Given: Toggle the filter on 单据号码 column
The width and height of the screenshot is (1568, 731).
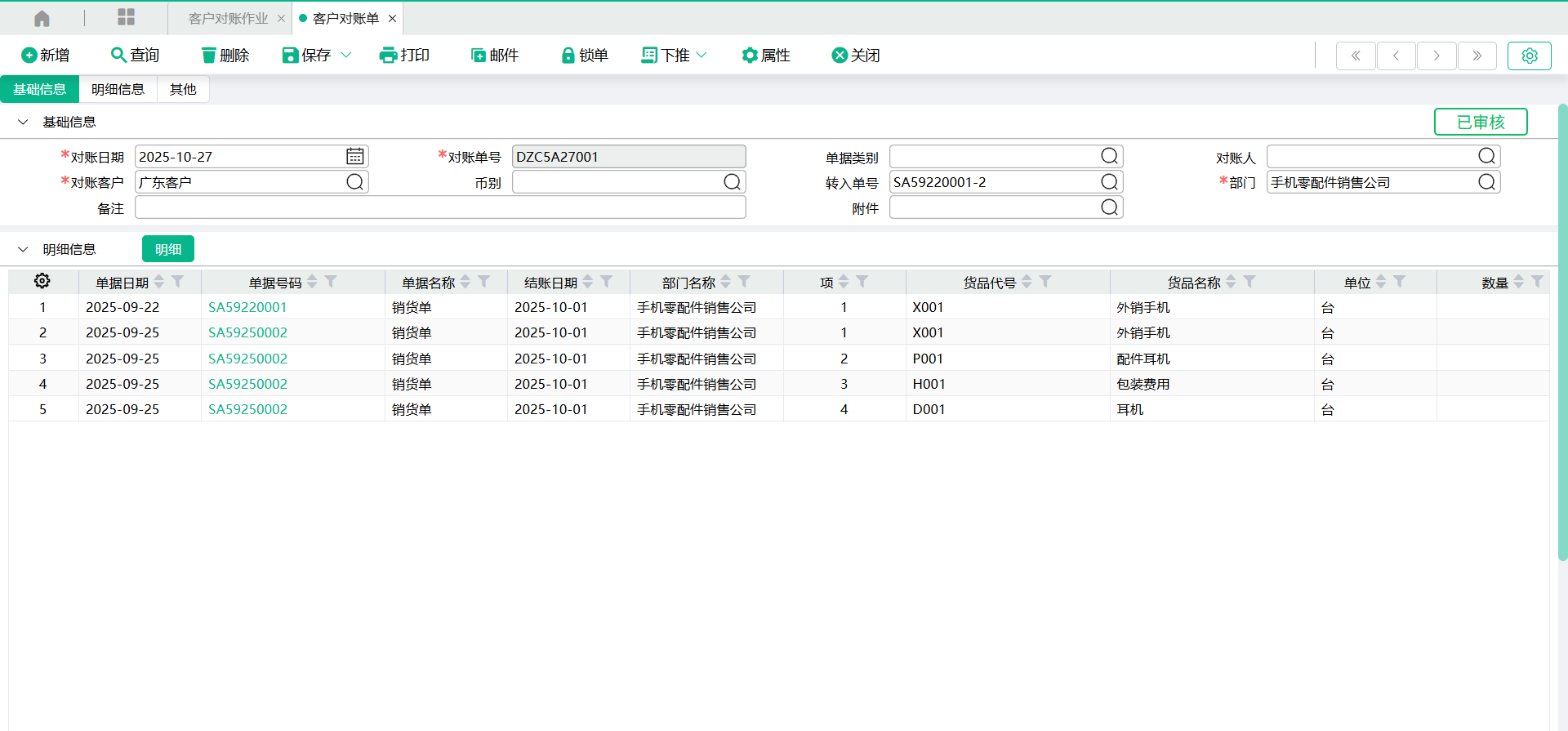Looking at the screenshot, I should coord(331,282).
